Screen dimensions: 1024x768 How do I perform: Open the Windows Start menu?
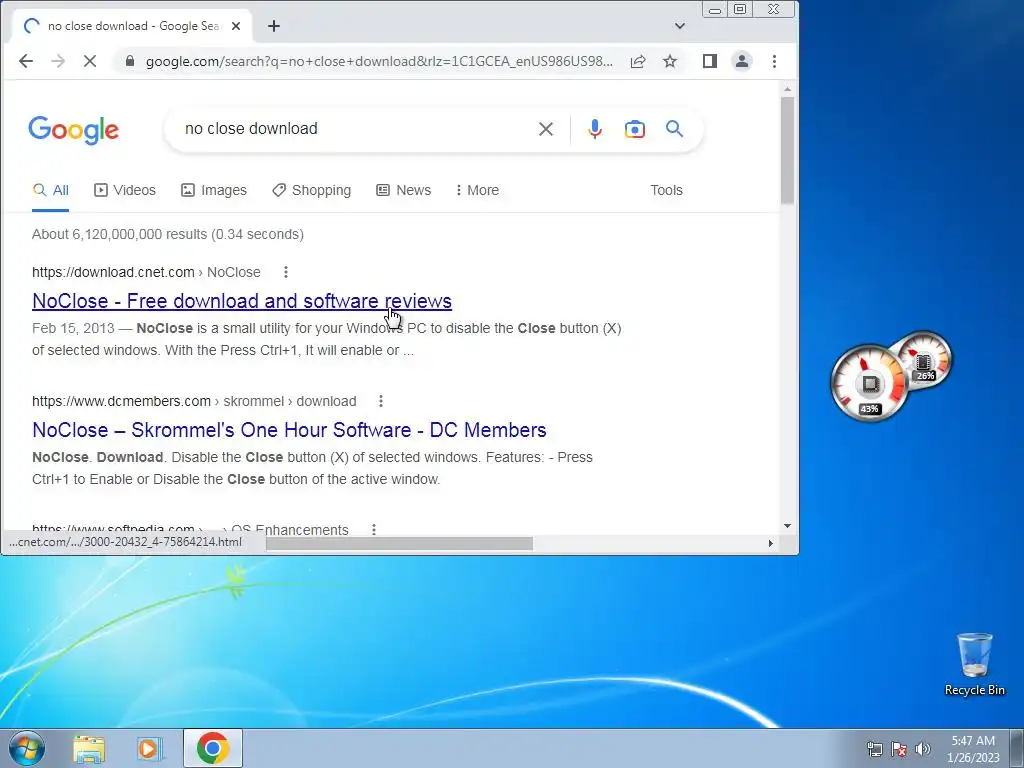[x=26, y=748]
